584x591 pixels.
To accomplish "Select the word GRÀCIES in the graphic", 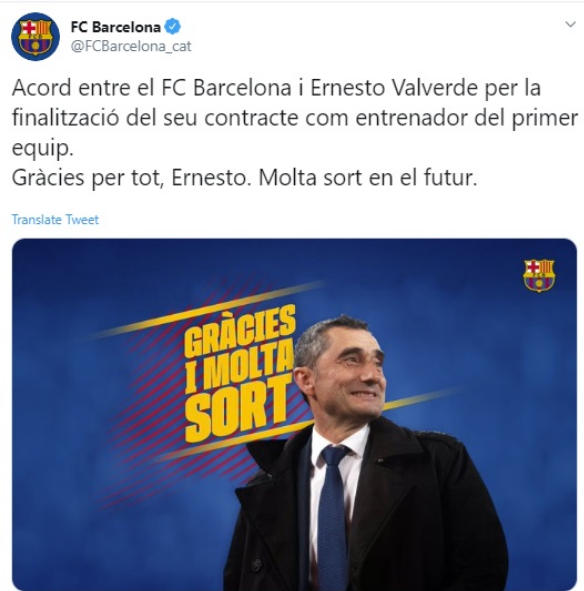I will (x=240, y=332).
